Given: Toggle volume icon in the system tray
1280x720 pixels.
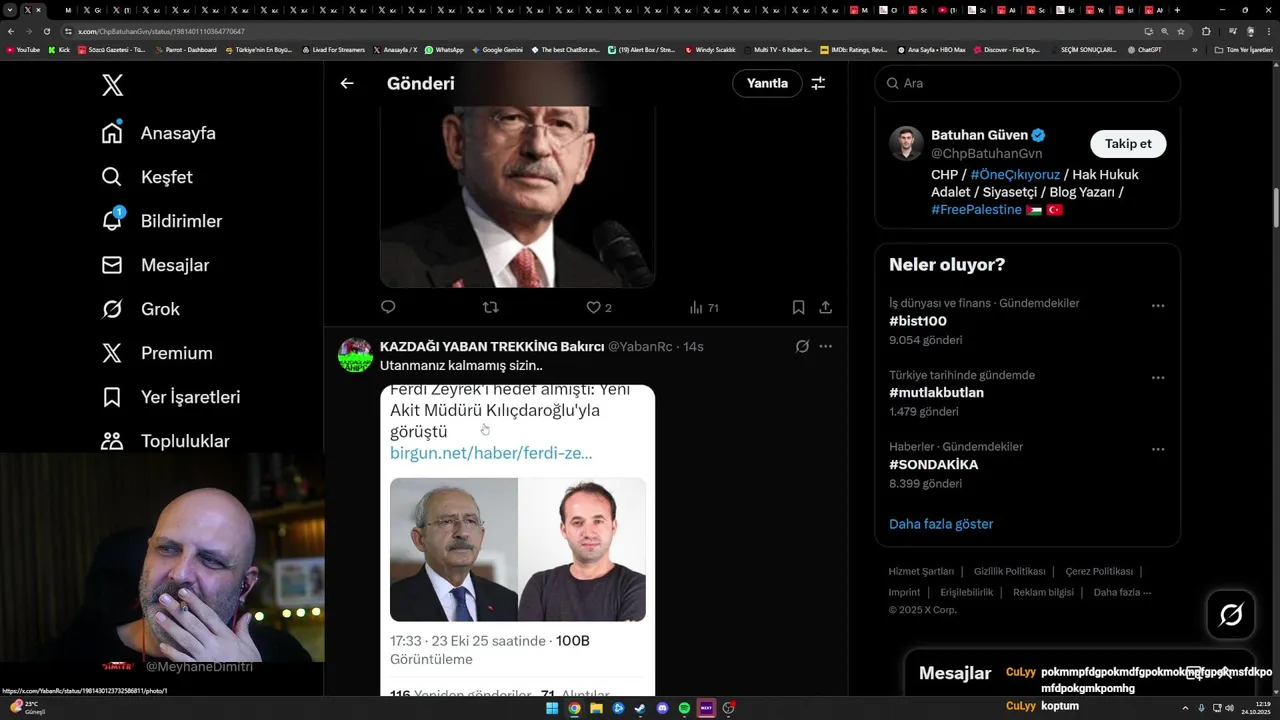Looking at the screenshot, I should pos(1229,708).
